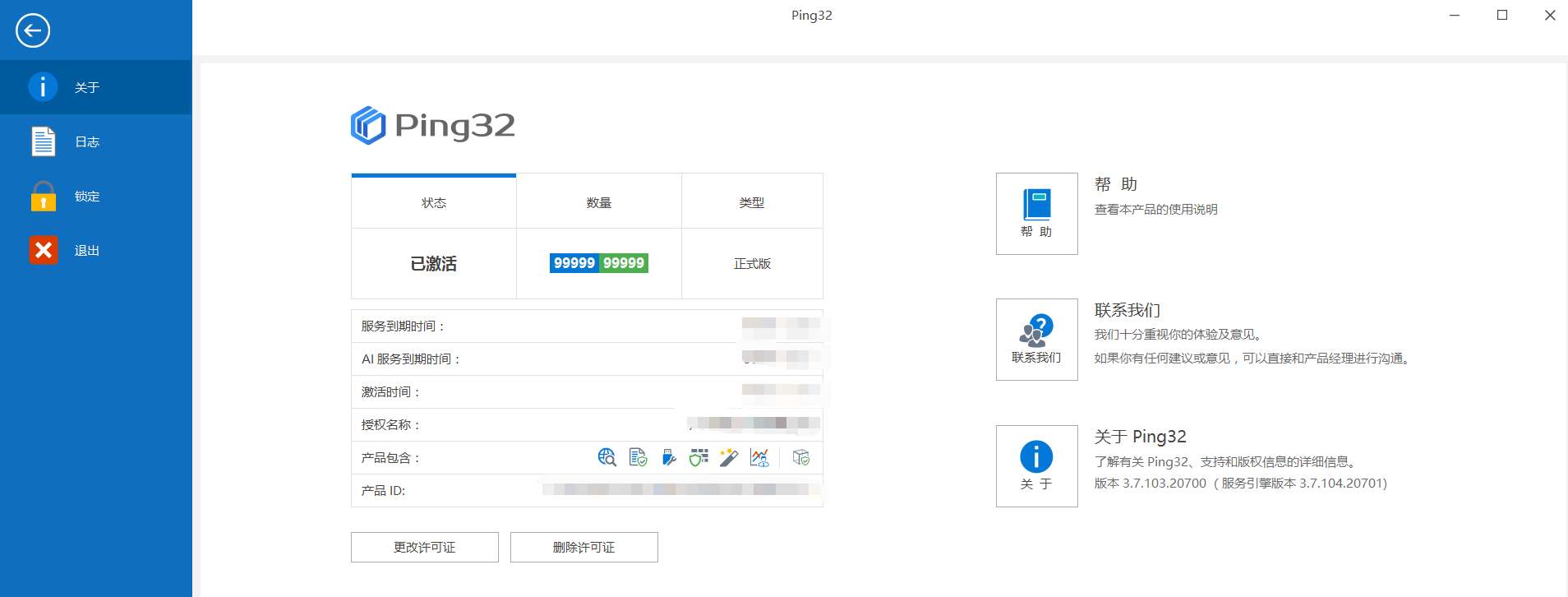Click the AI 服务到期时间 label
Image resolution: width=1568 pixels, height=597 pixels.
pyautogui.click(x=412, y=359)
